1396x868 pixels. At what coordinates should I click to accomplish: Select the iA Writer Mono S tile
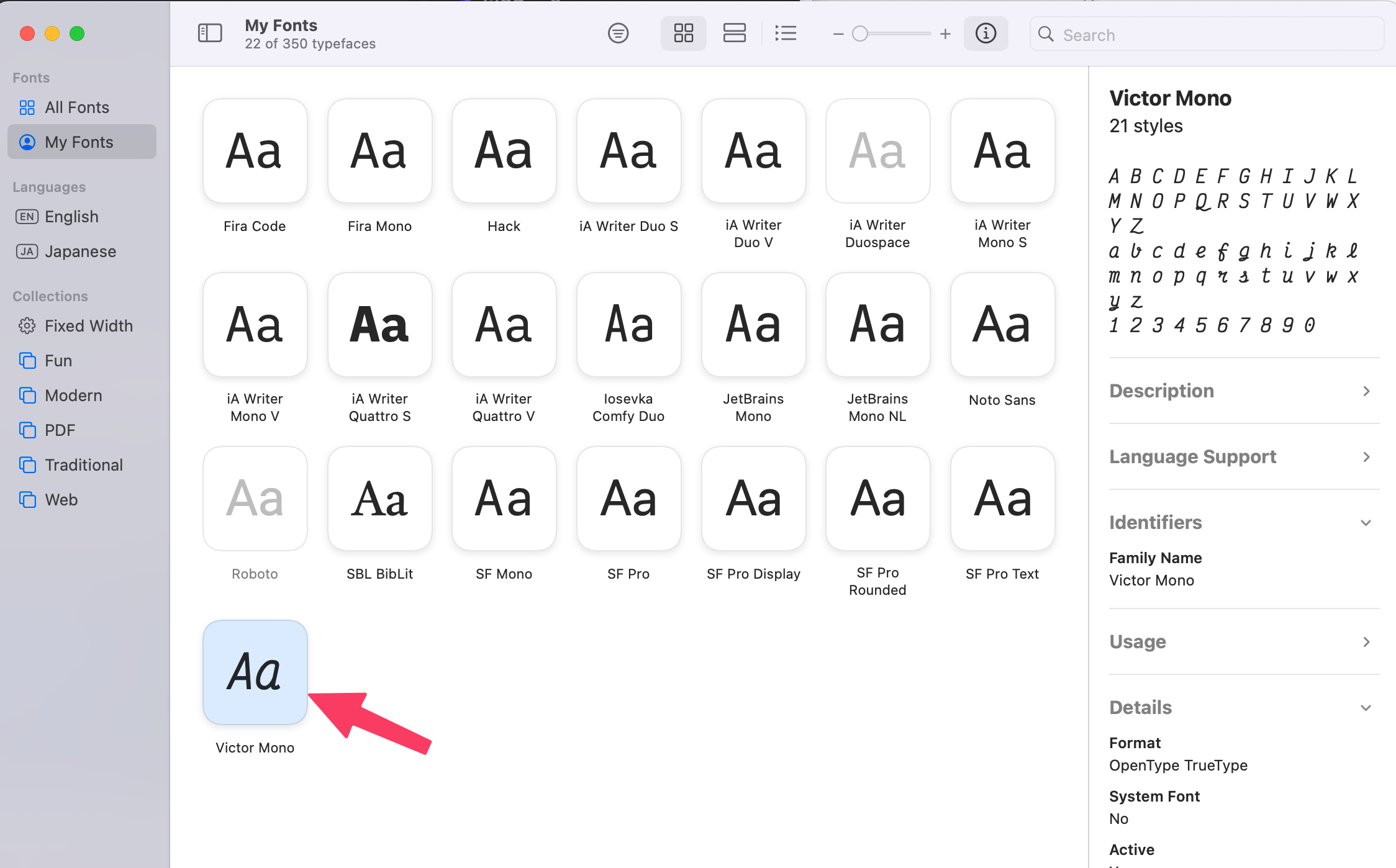[1002, 151]
